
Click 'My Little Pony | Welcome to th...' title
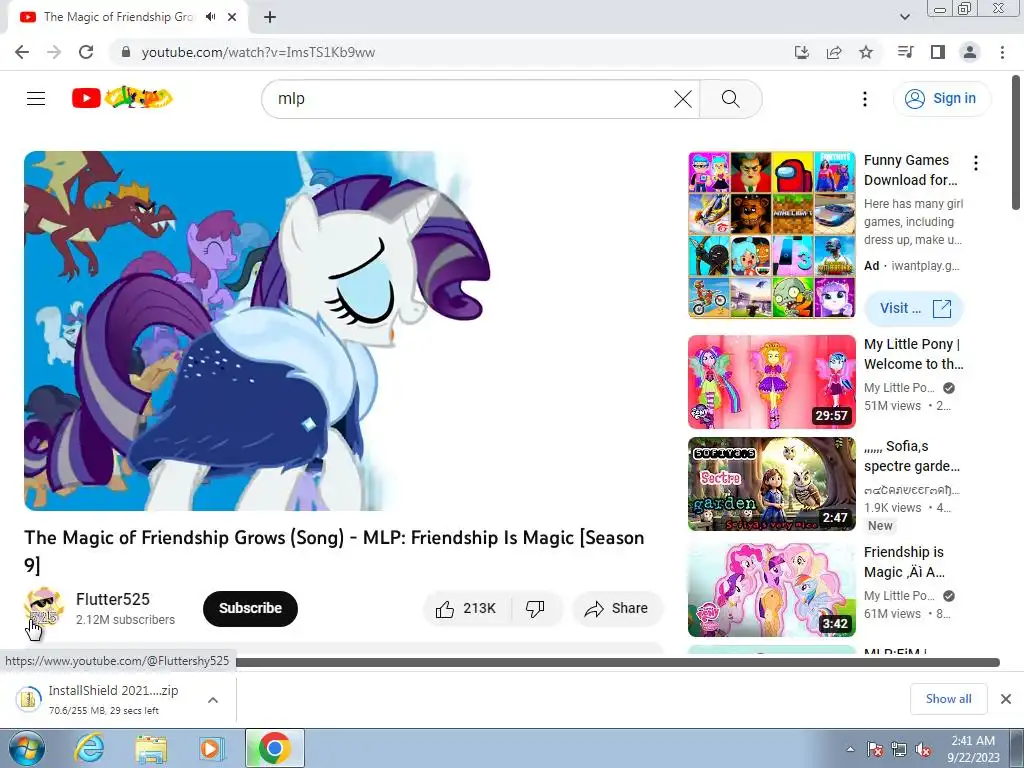913,354
